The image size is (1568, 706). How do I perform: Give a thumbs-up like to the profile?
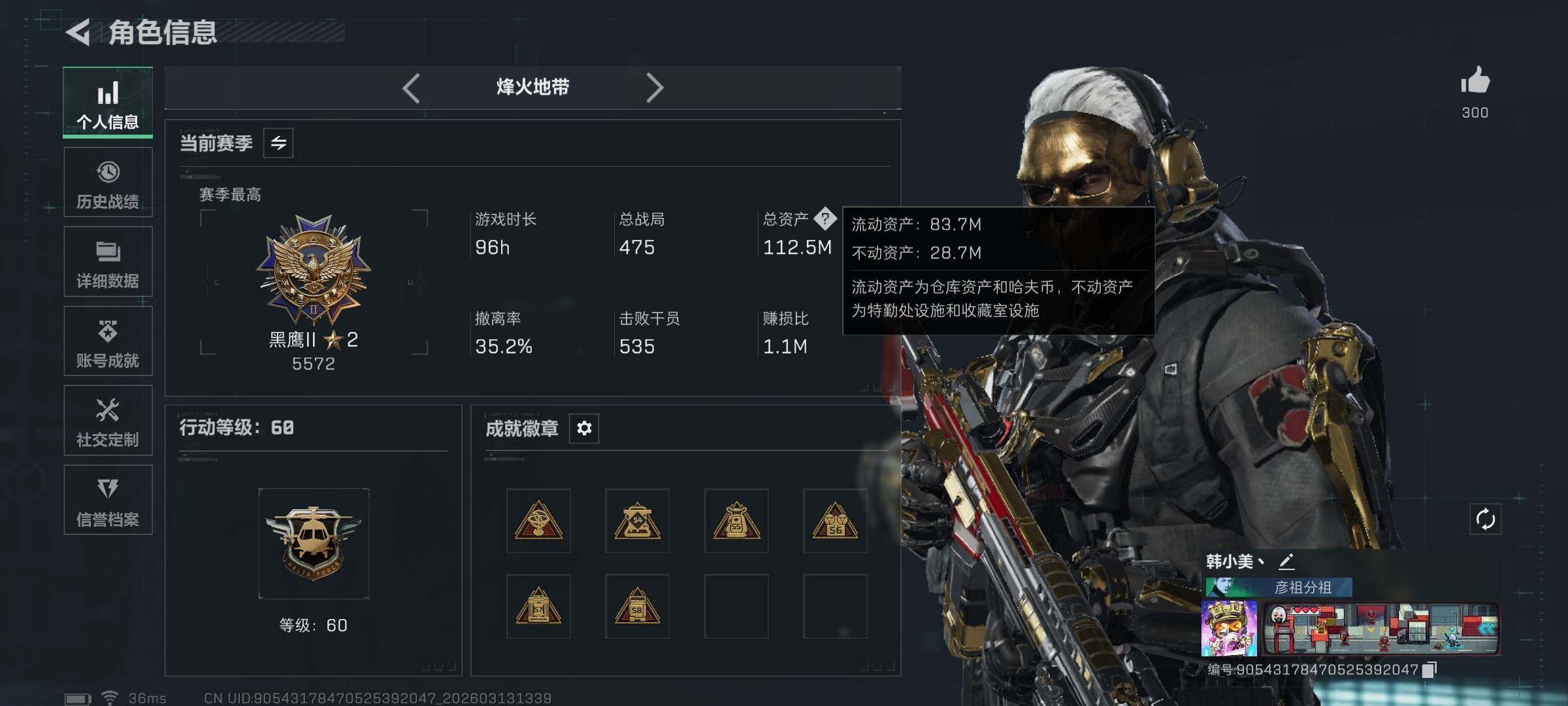[1475, 81]
